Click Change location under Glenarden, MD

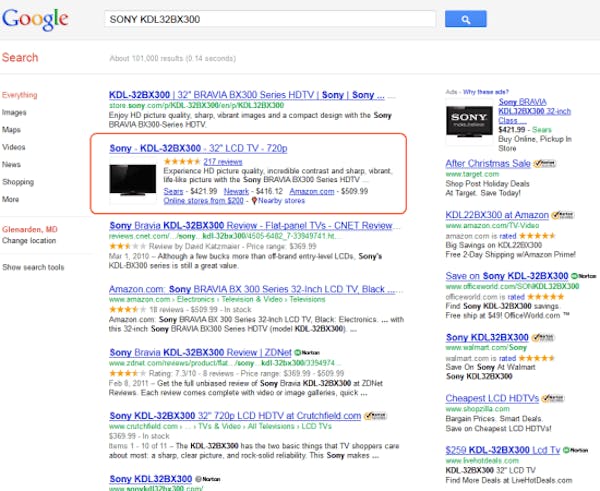click(x=30, y=241)
